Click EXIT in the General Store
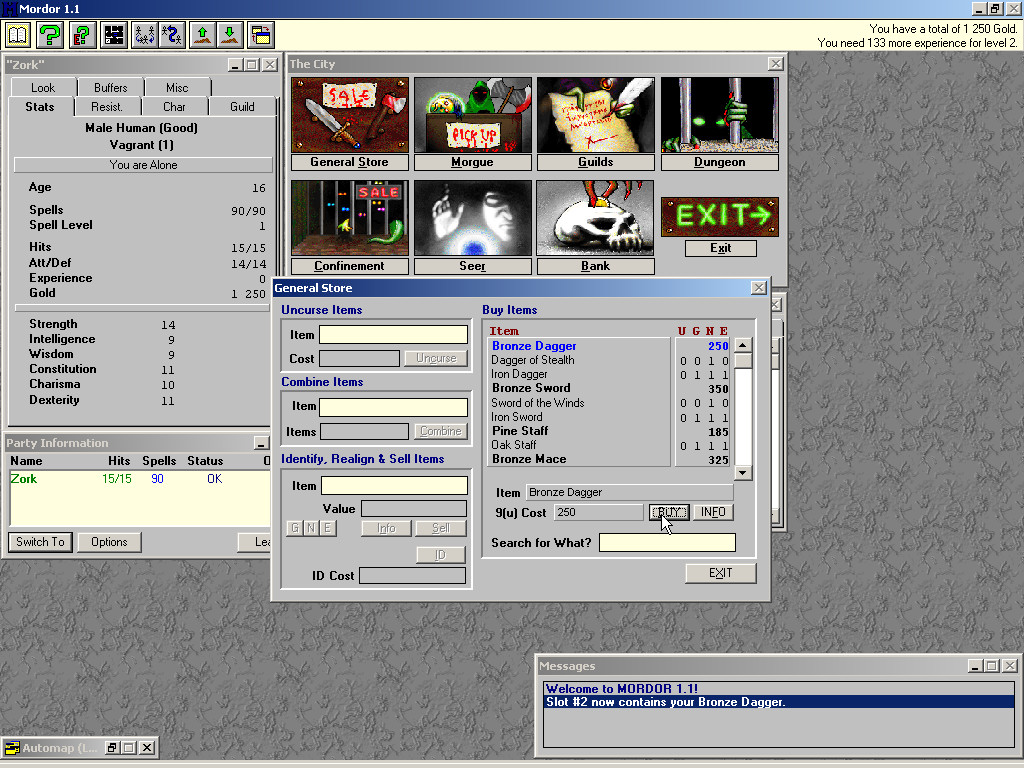Image resolution: width=1024 pixels, height=768 pixels. coord(721,573)
